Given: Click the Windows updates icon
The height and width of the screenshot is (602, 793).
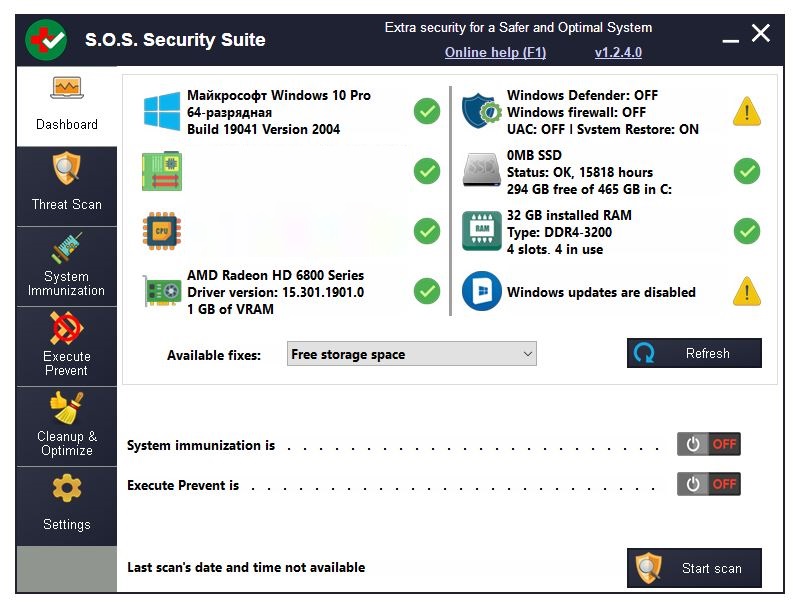Looking at the screenshot, I should [x=481, y=291].
